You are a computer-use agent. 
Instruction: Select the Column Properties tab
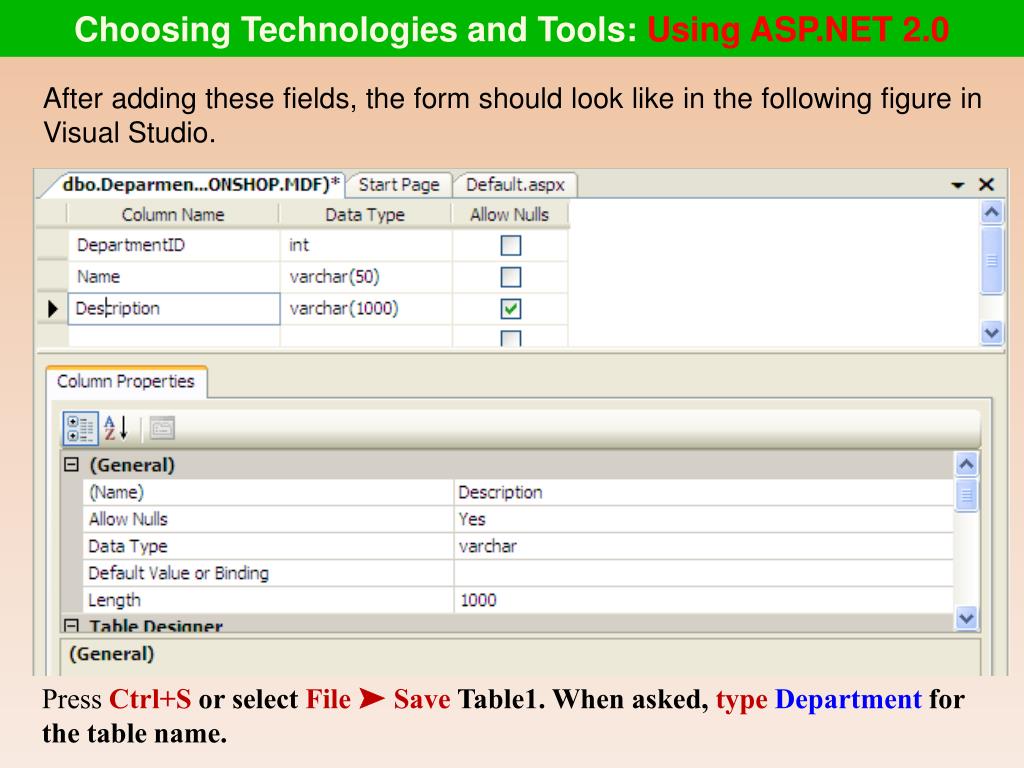126,381
